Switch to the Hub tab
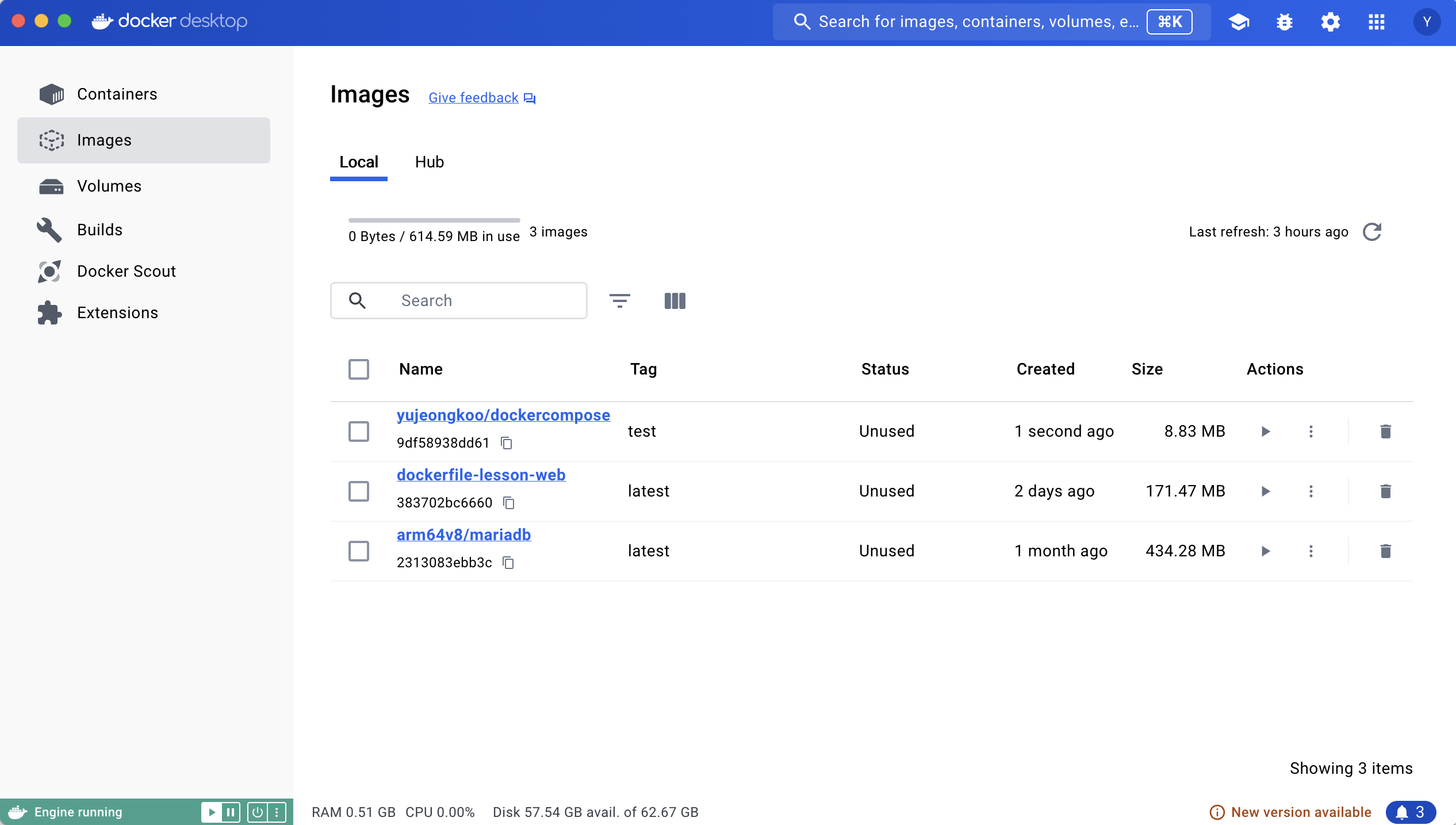The height and width of the screenshot is (825, 1456). [x=429, y=162]
